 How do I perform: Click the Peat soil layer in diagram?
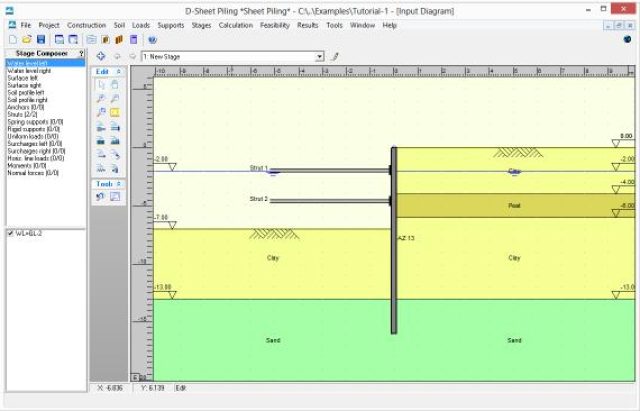513,205
